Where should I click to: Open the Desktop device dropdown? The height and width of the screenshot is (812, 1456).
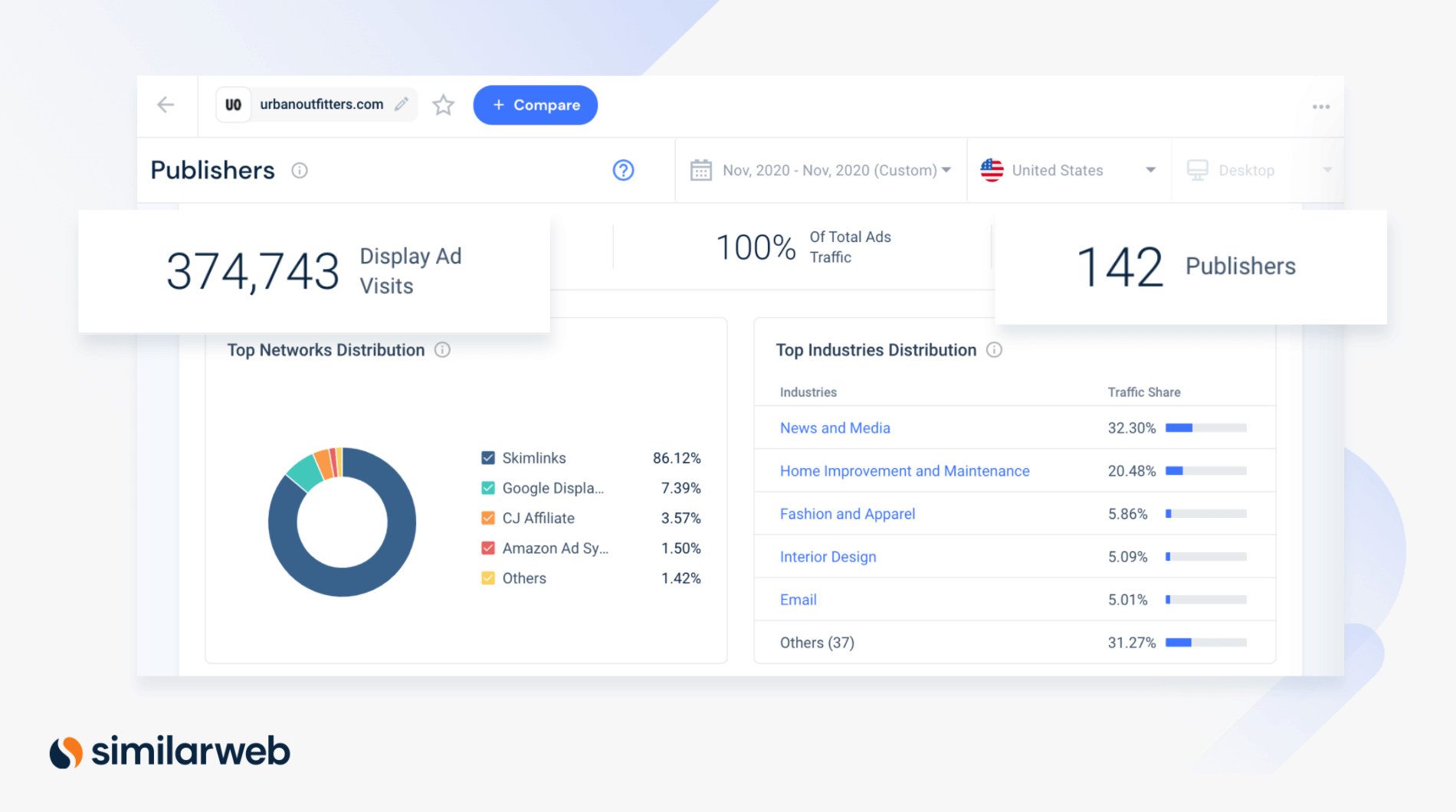pos(1258,170)
